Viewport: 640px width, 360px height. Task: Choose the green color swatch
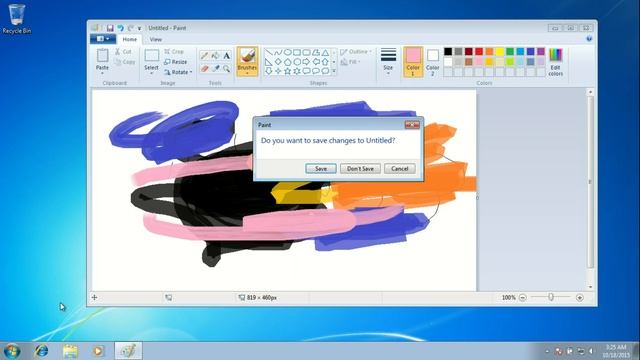[510, 51]
